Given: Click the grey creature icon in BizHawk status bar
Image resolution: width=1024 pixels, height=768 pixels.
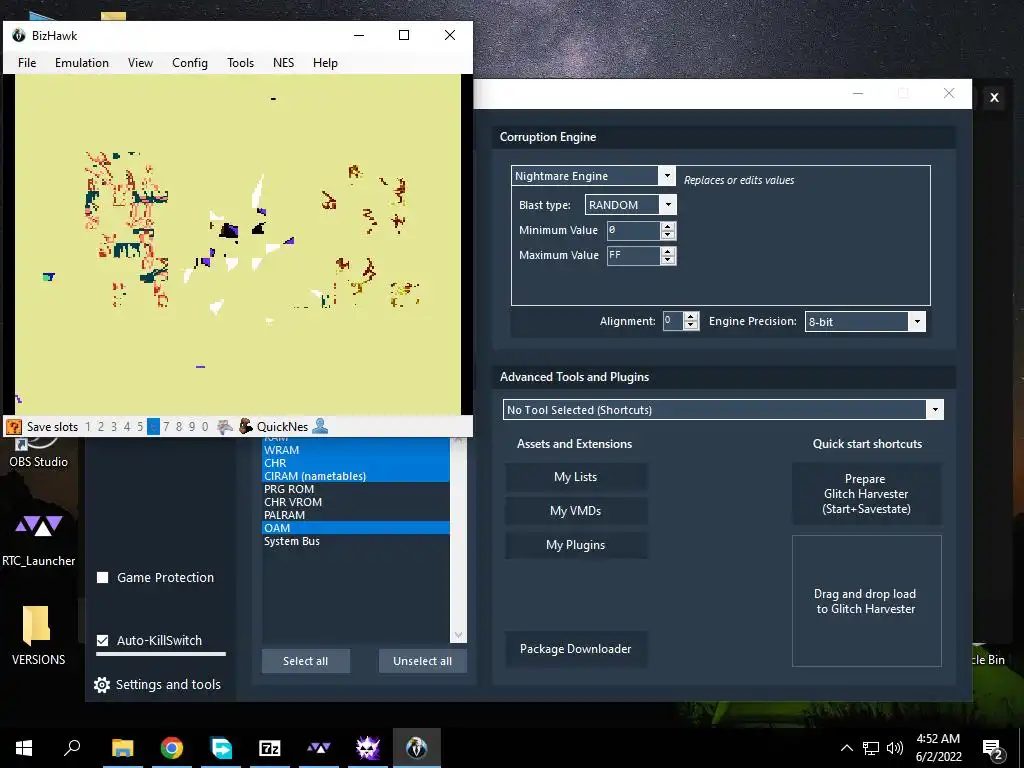Looking at the screenshot, I should [x=225, y=427].
